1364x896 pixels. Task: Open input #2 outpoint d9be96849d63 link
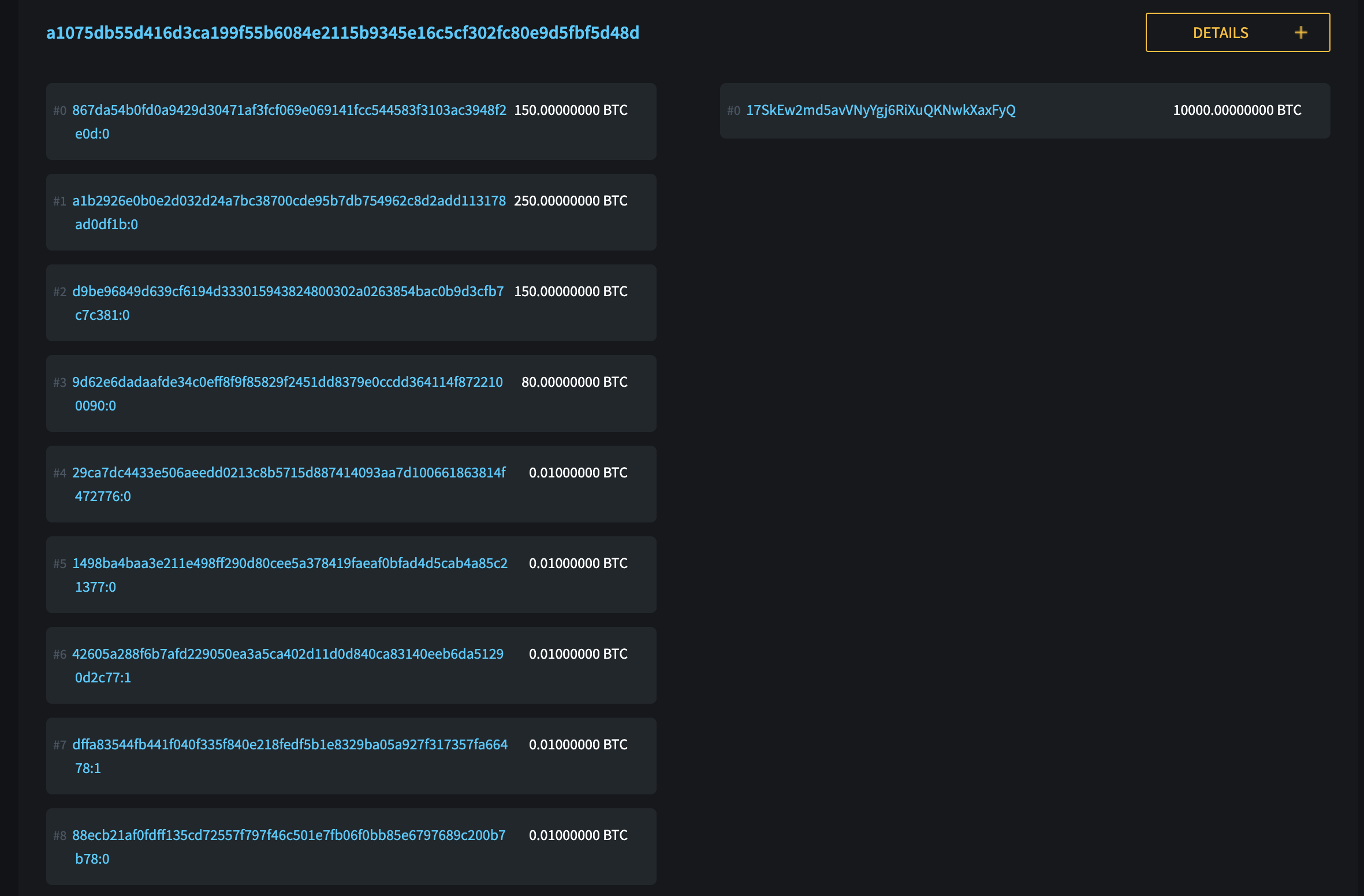point(288,292)
